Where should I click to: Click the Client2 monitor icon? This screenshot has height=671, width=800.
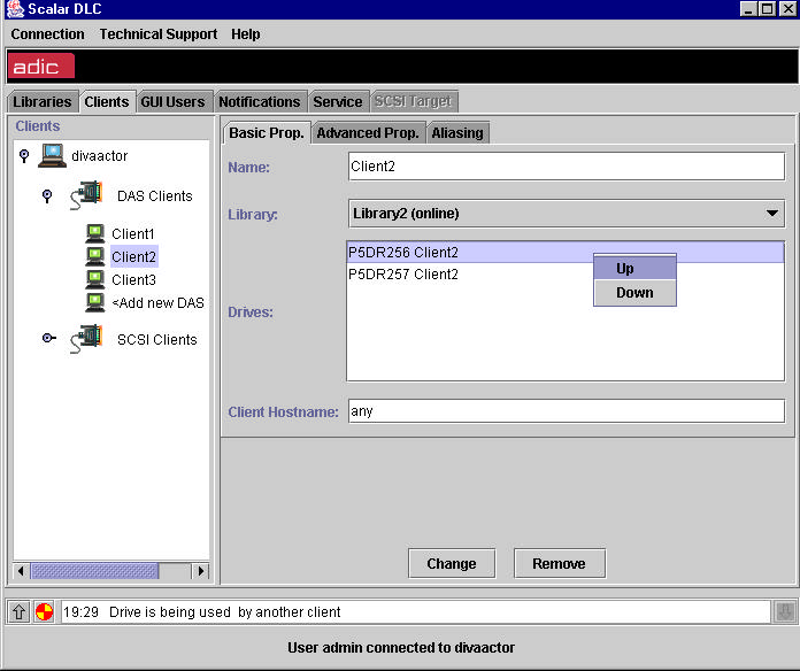point(95,257)
